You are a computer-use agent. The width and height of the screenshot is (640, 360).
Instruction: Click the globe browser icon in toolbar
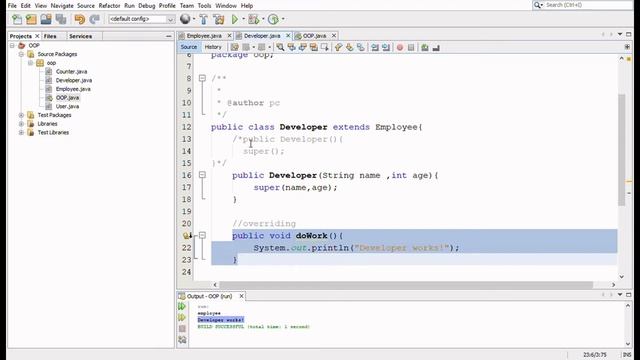185,19
